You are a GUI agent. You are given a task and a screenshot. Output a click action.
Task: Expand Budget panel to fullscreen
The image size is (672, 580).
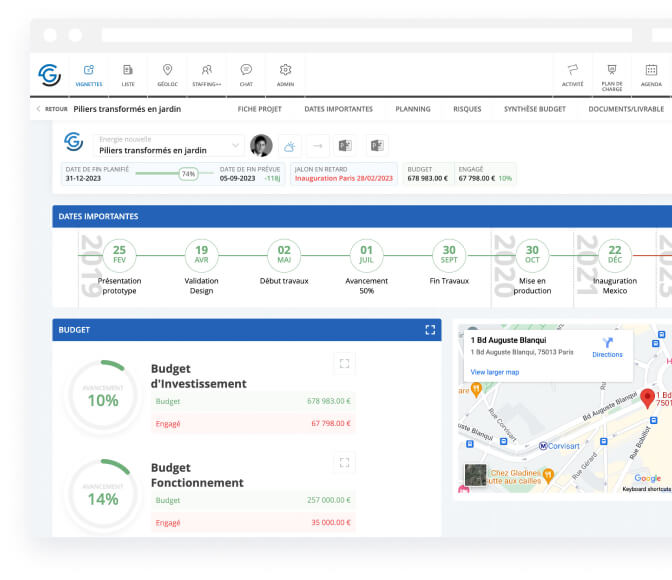pyautogui.click(x=431, y=329)
